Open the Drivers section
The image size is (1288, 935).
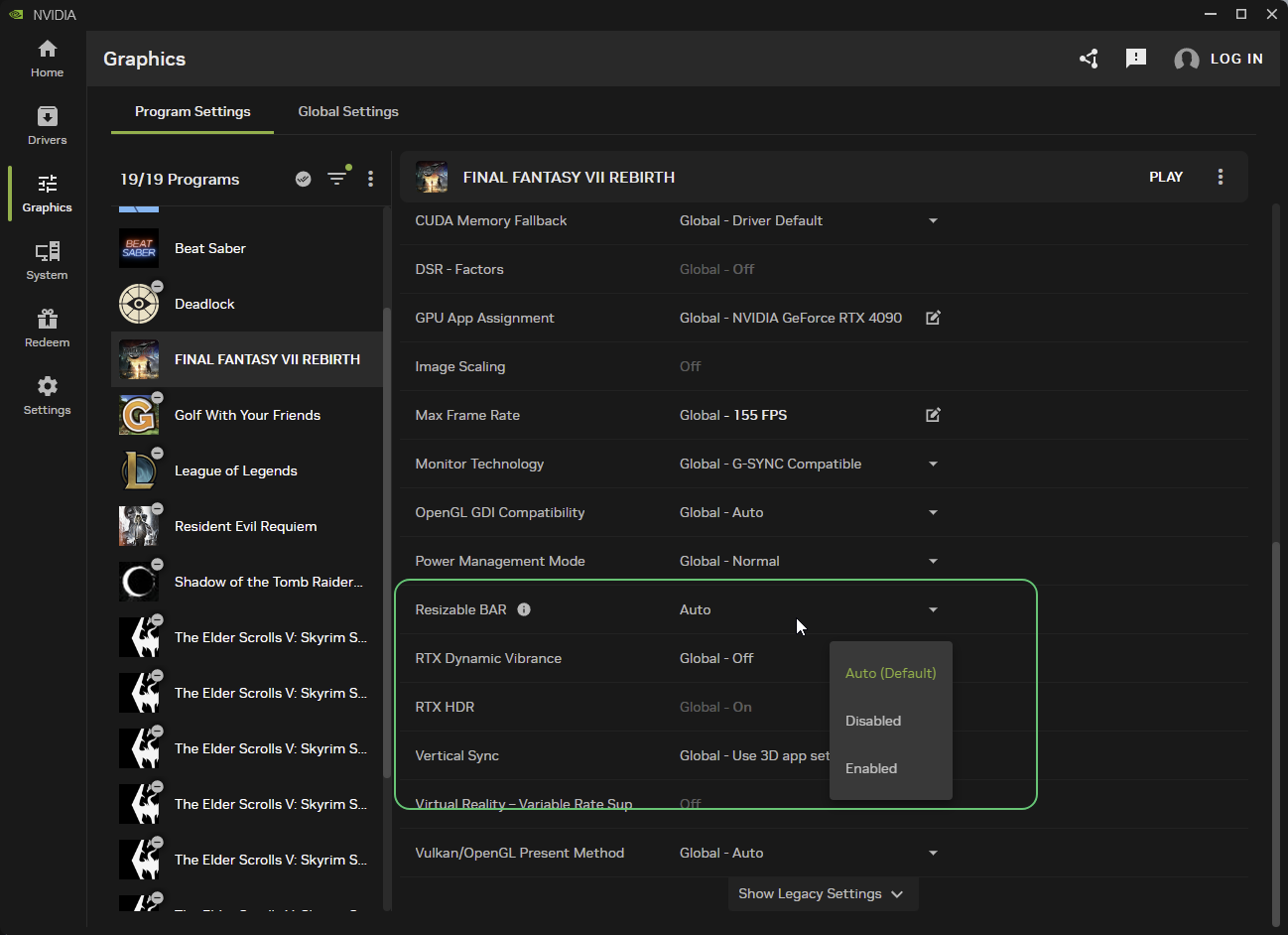pyautogui.click(x=47, y=126)
